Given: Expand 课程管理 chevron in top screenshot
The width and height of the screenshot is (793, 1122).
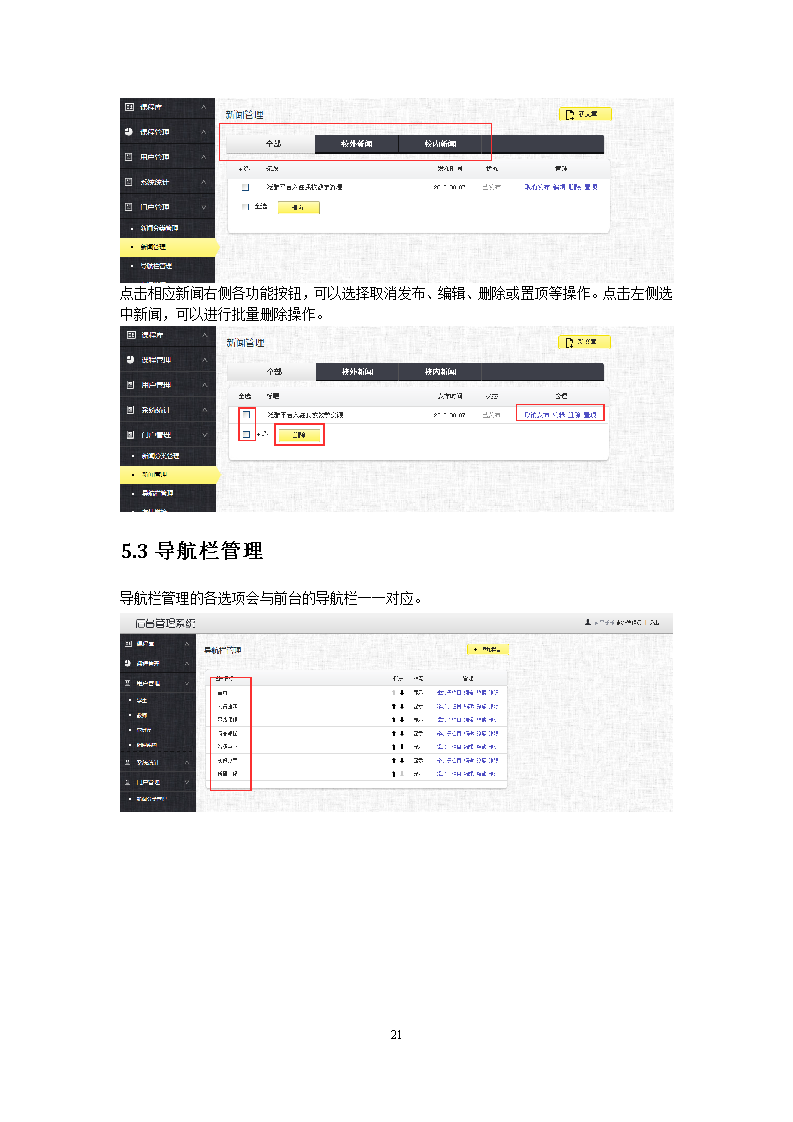Looking at the screenshot, I should (204, 132).
